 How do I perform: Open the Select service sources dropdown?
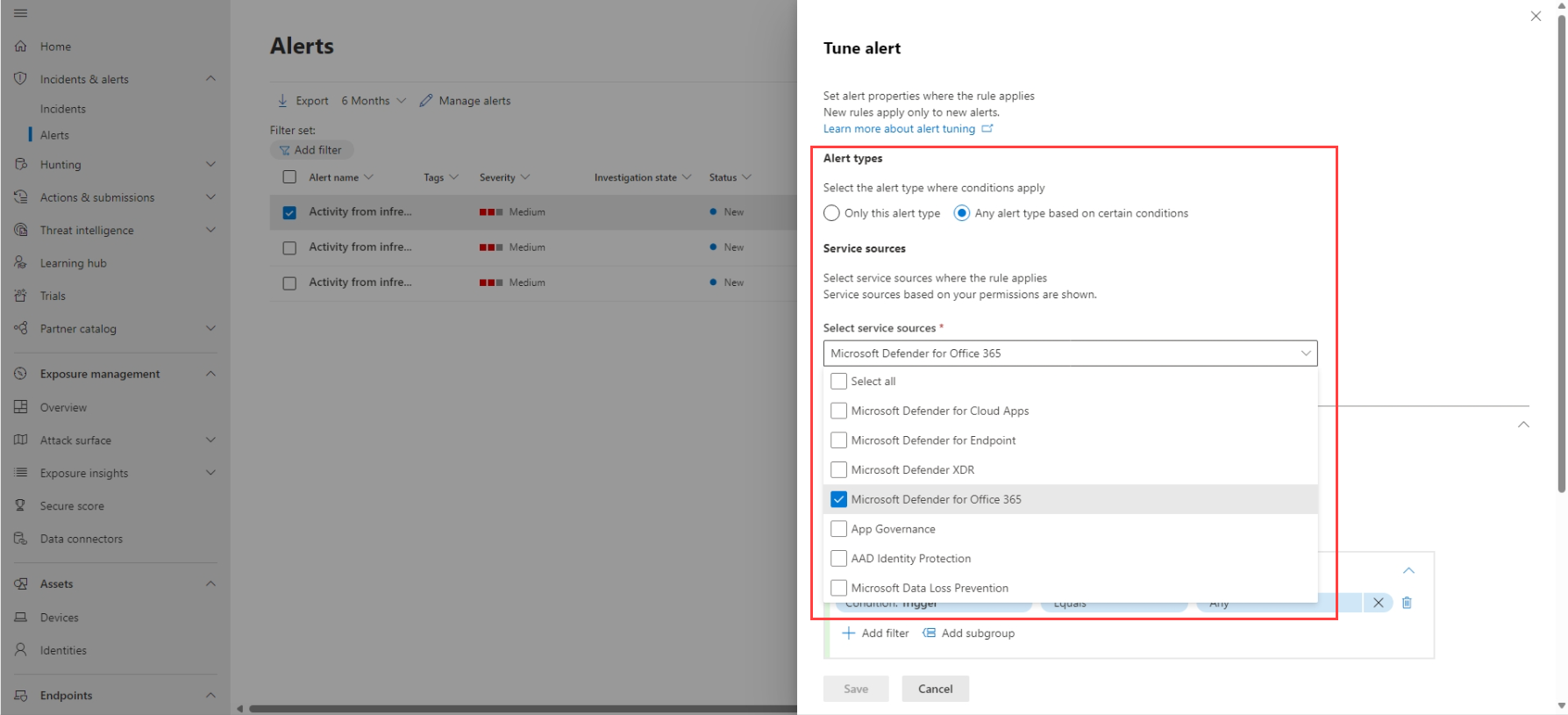(1069, 354)
